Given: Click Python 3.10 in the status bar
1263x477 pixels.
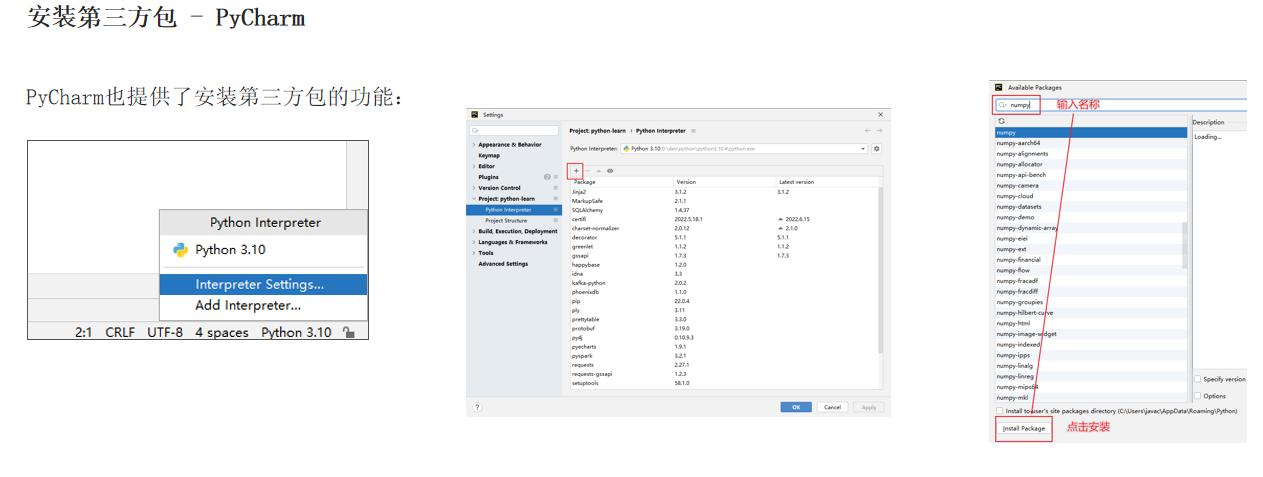Looking at the screenshot, I should pos(296,332).
